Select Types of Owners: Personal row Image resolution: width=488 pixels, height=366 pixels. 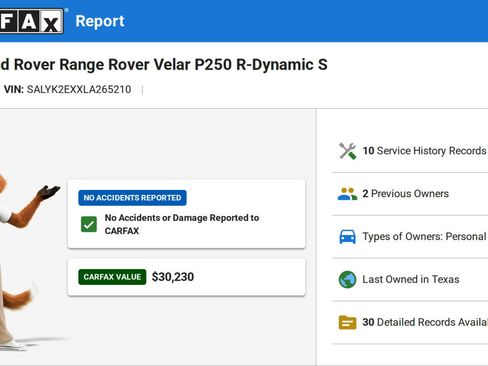[x=410, y=237]
